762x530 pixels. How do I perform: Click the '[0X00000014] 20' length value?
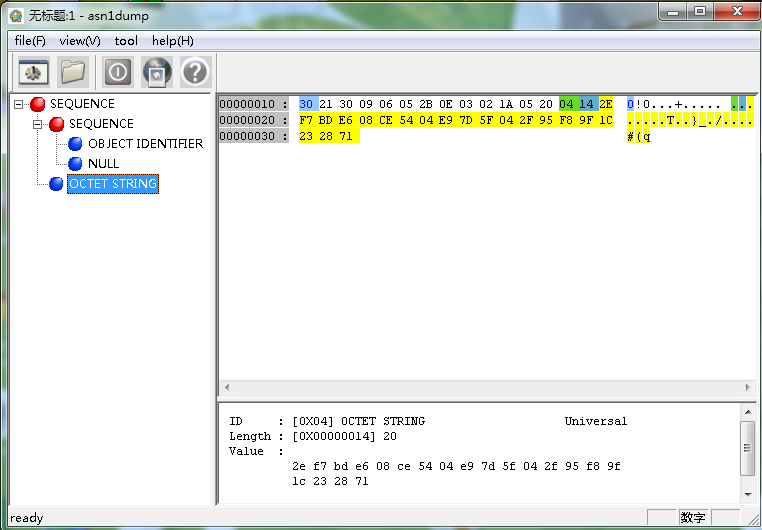click(345, 436)
